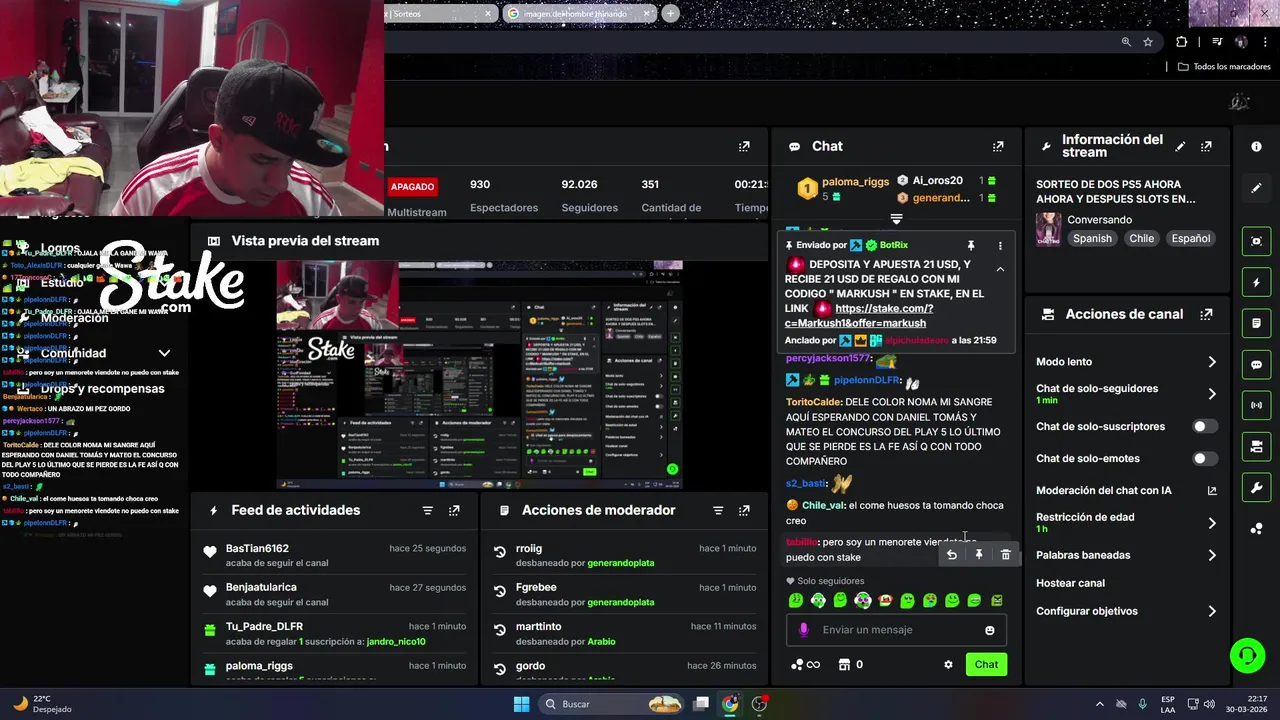Open the emoji picker in message box

click(990, 630)
